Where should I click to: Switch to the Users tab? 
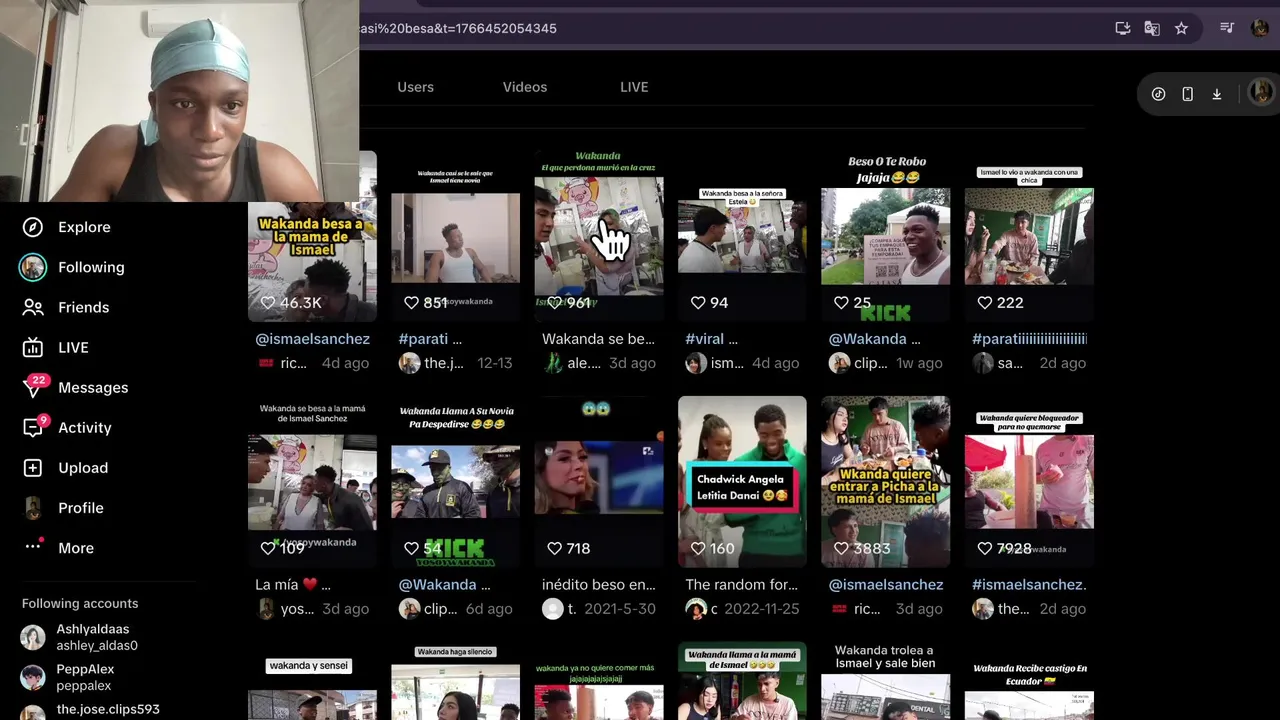coord(415,87)
